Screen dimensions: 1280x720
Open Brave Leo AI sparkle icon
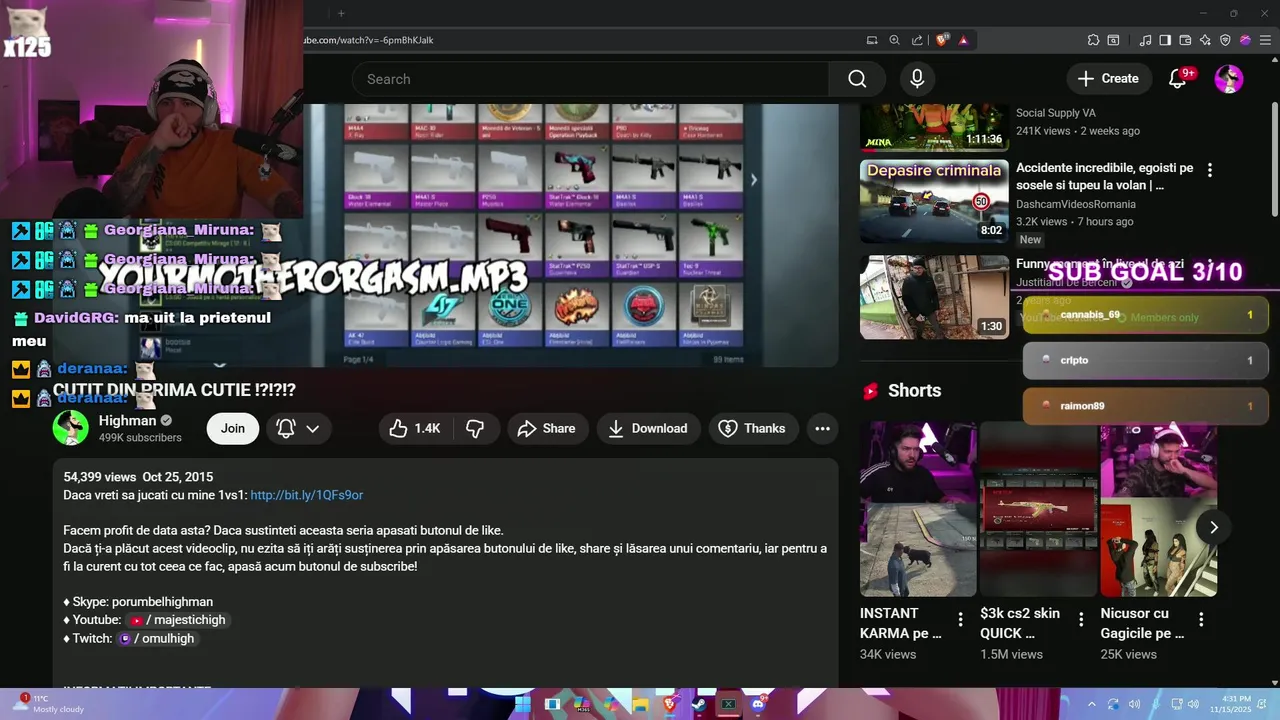[1205, 40]
